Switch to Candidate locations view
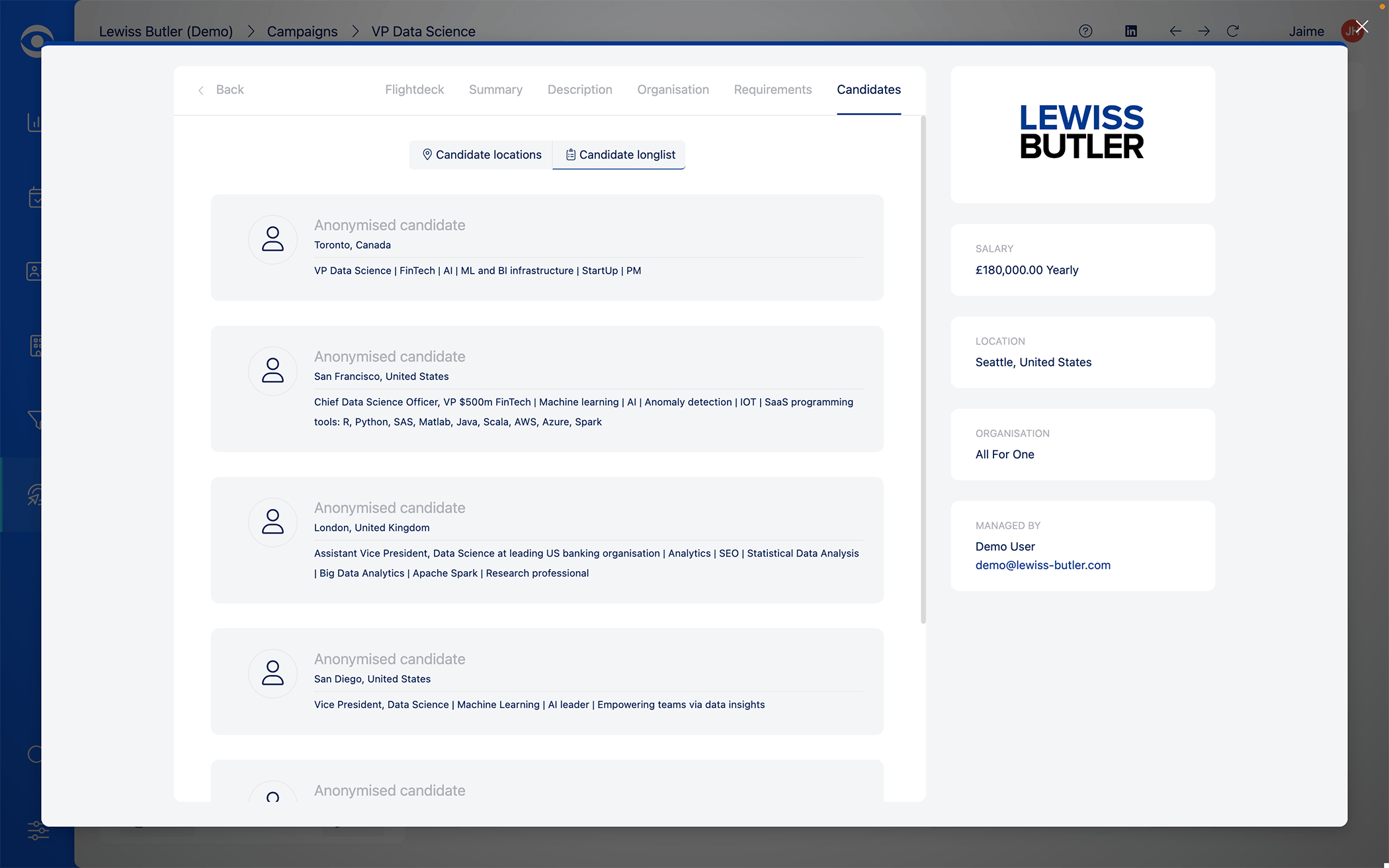This screenshot has width=1389, height=868. (481, 155)
